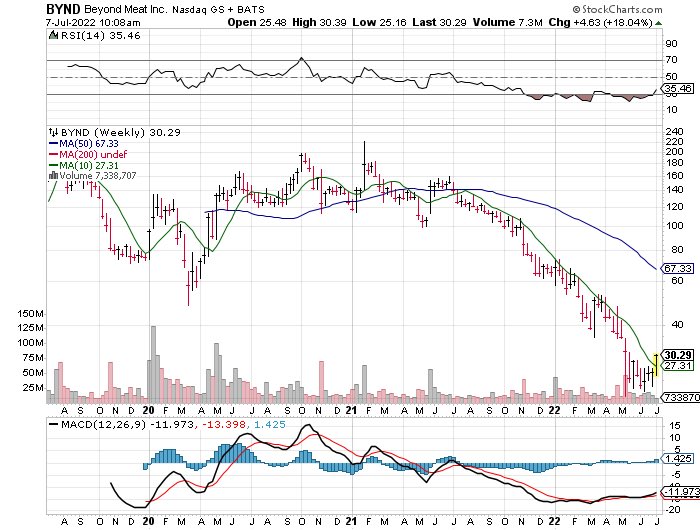
Task: Click the 1.425 histogram tag on MACD axis
Action: (679, 459)
